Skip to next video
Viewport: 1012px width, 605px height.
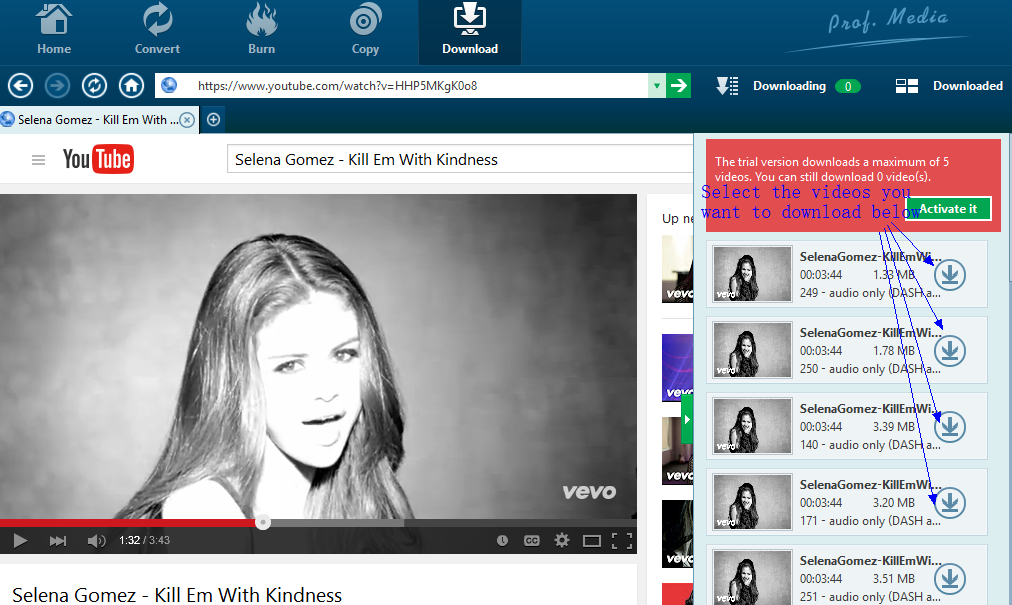tap(57, 540)
